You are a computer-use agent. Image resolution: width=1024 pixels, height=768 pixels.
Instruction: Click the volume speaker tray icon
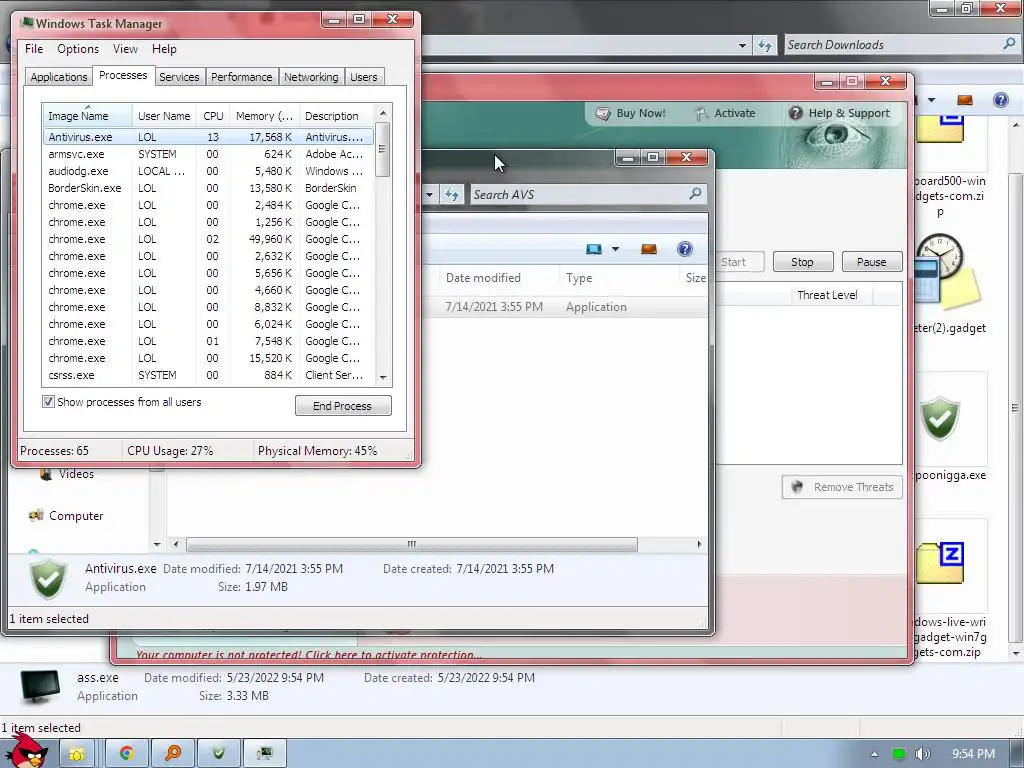922,754
